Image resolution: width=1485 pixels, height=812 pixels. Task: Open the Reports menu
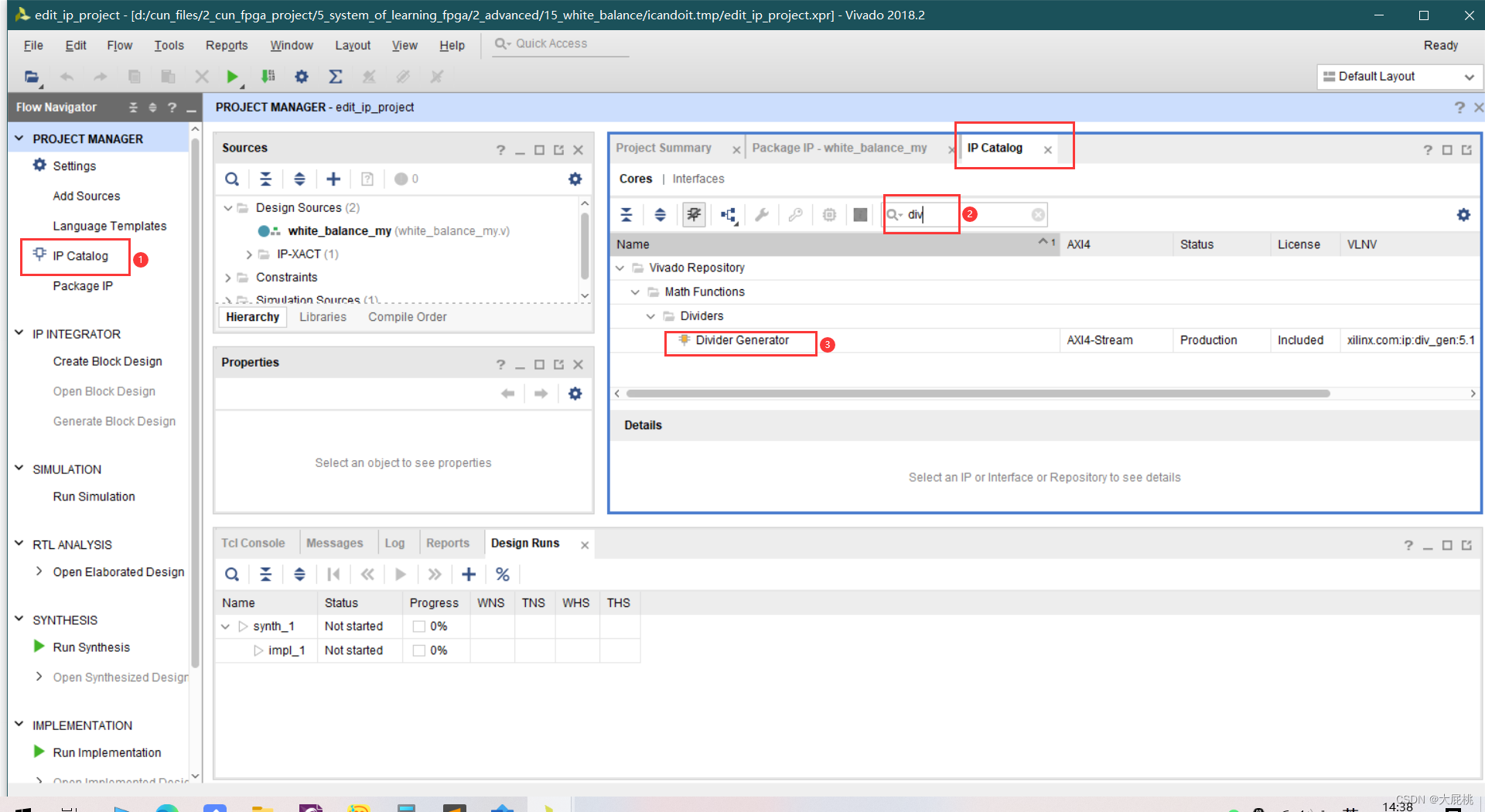(227, 46)
